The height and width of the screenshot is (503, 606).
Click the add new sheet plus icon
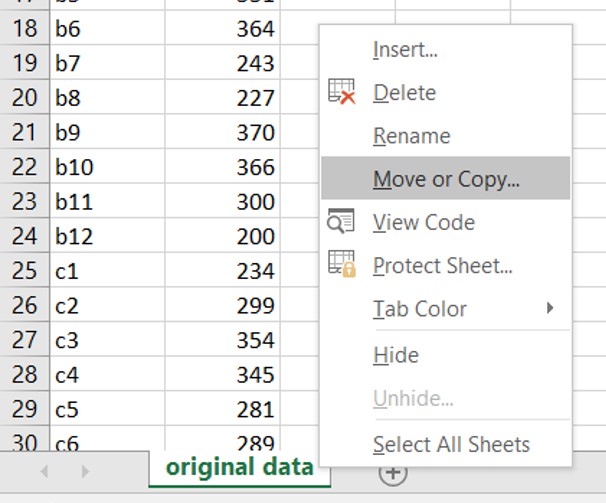tap(393, 472)
